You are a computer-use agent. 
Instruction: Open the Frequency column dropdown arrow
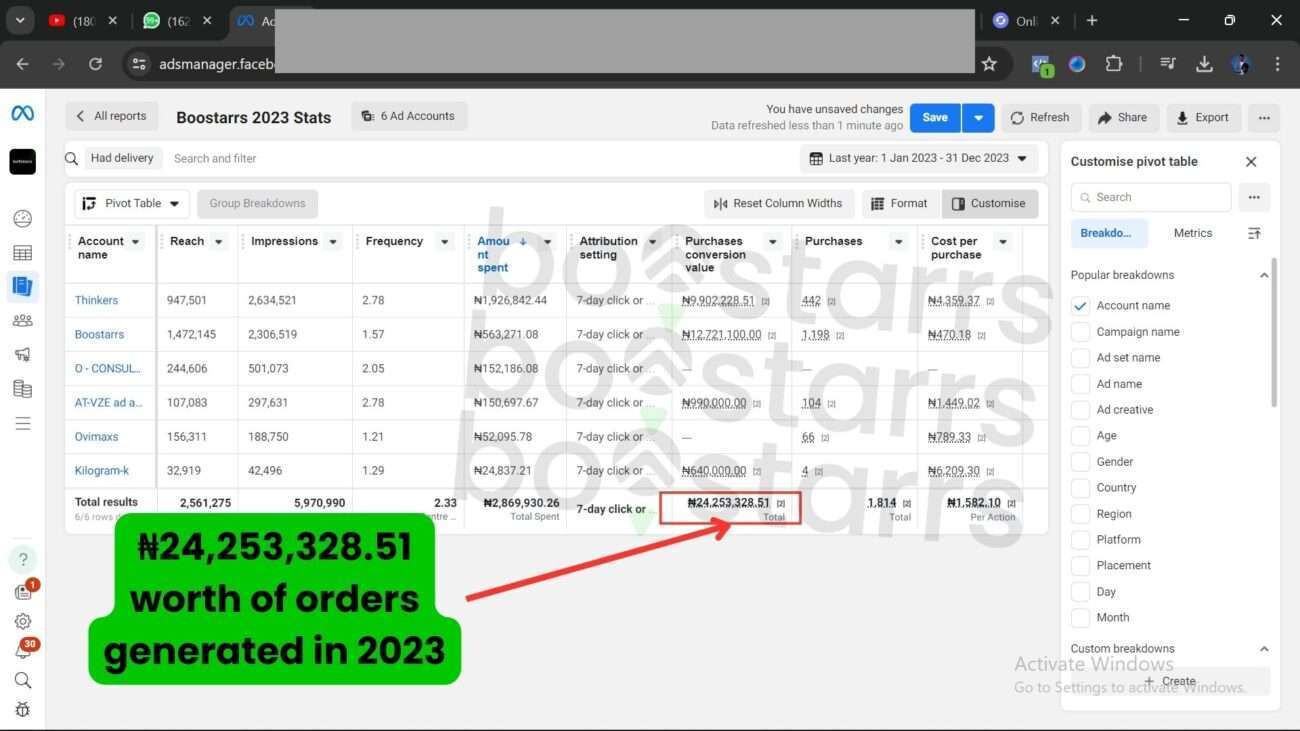(445, 241)
